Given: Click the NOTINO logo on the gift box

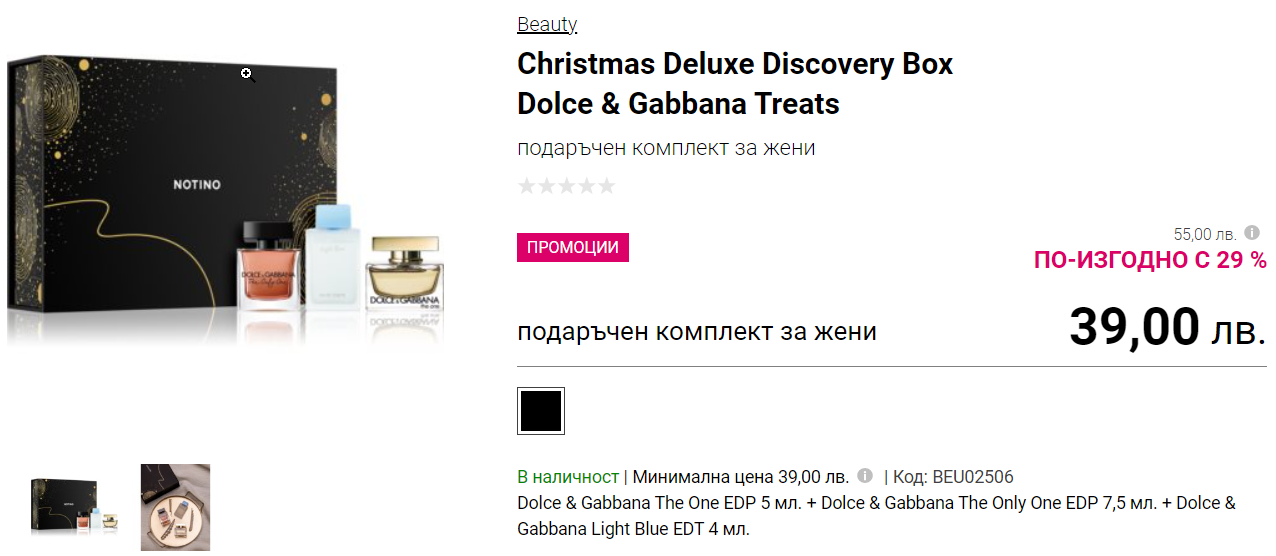Looking at the screenshot, I should point(197,185).
